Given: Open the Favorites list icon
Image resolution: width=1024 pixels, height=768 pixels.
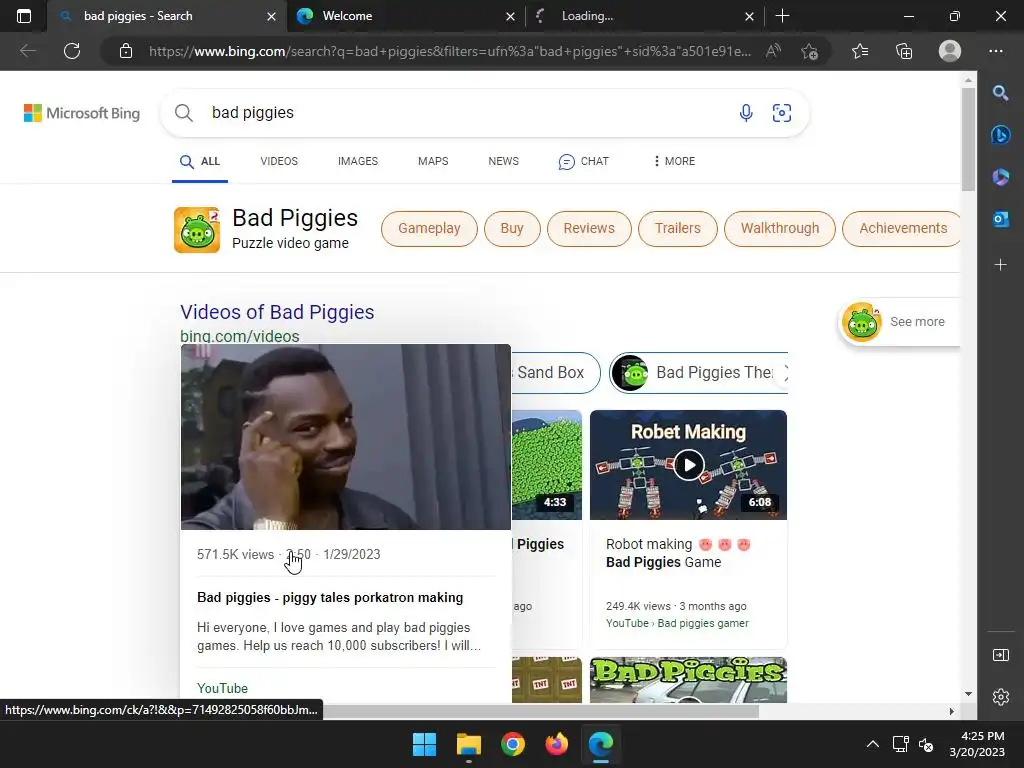Looking at the screenshot, I should 860,51.
